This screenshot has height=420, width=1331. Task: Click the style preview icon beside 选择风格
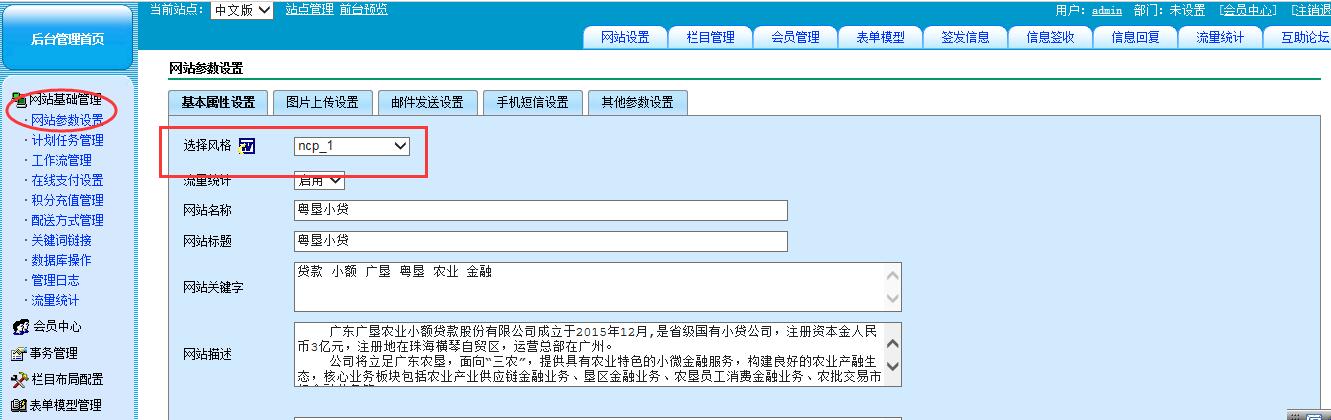coord(247,146)
